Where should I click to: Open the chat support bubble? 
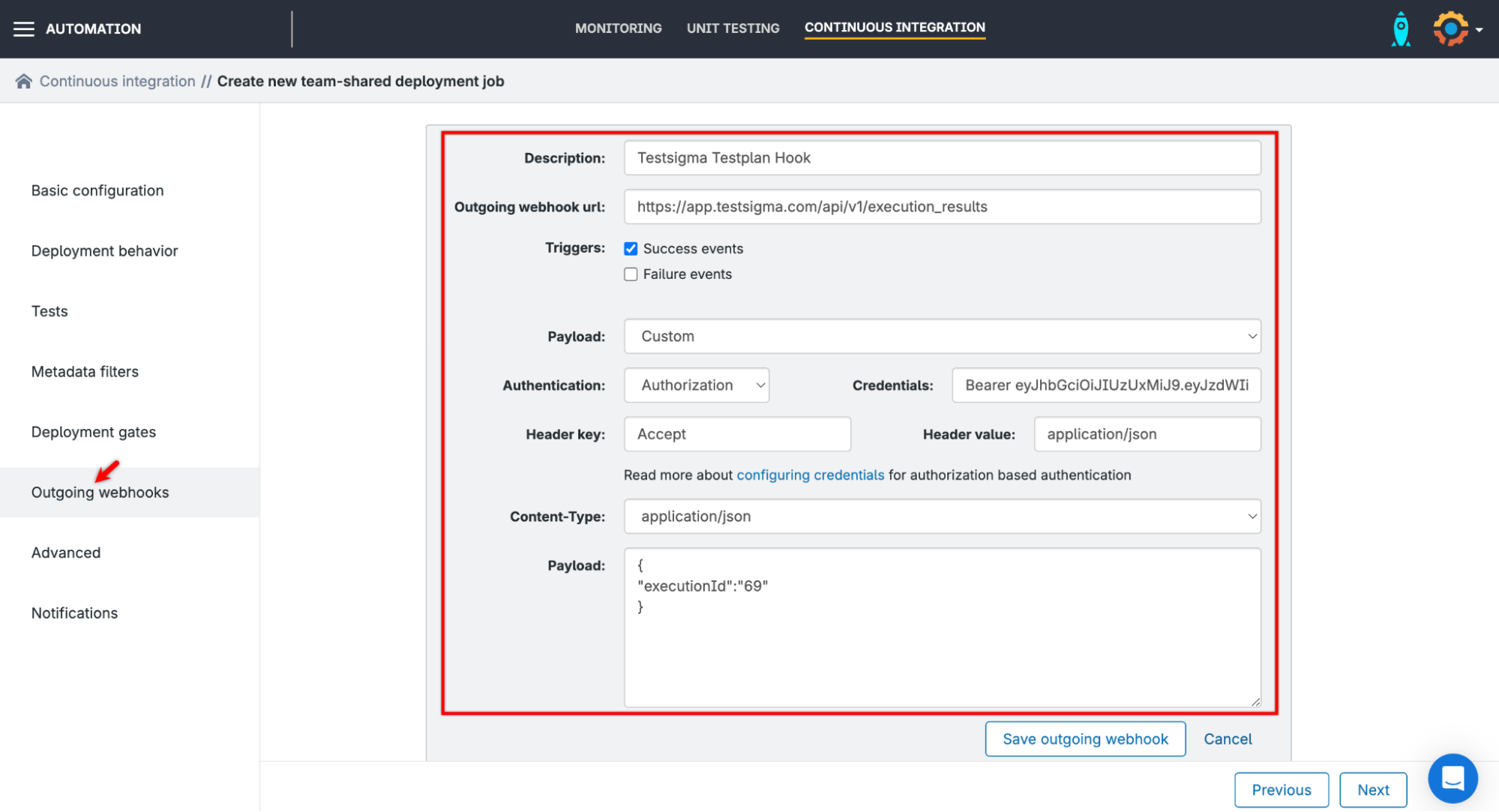coord(1453,778)
